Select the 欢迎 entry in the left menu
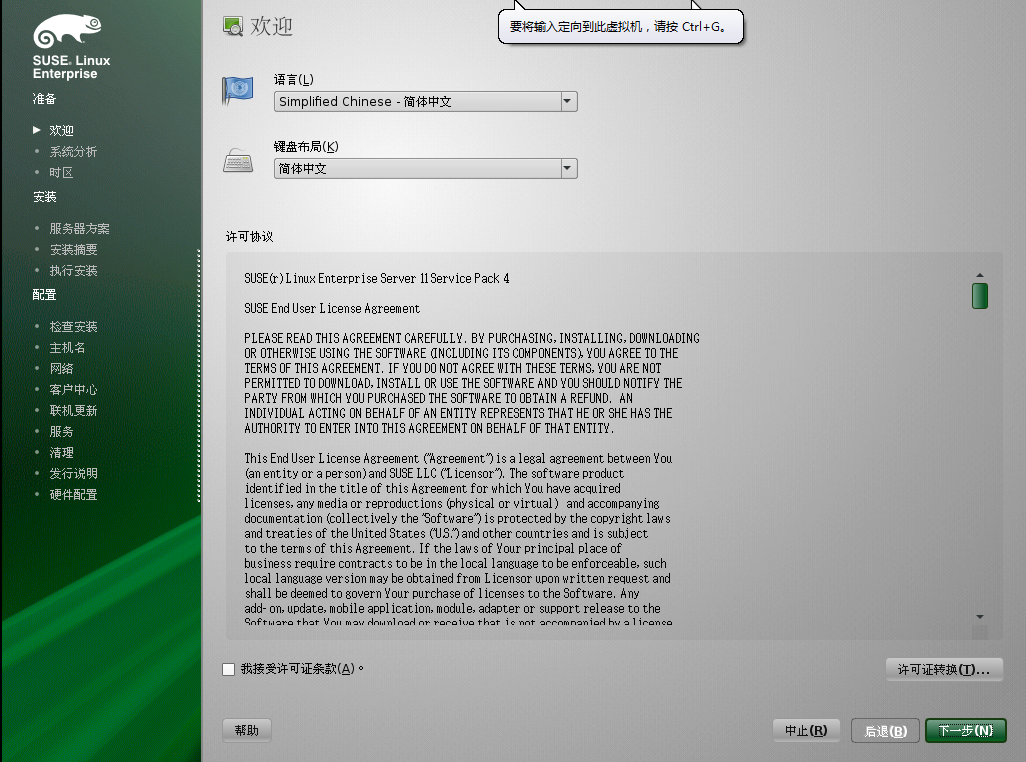This screenshot has height=762, width=1026. click(61, 130)
